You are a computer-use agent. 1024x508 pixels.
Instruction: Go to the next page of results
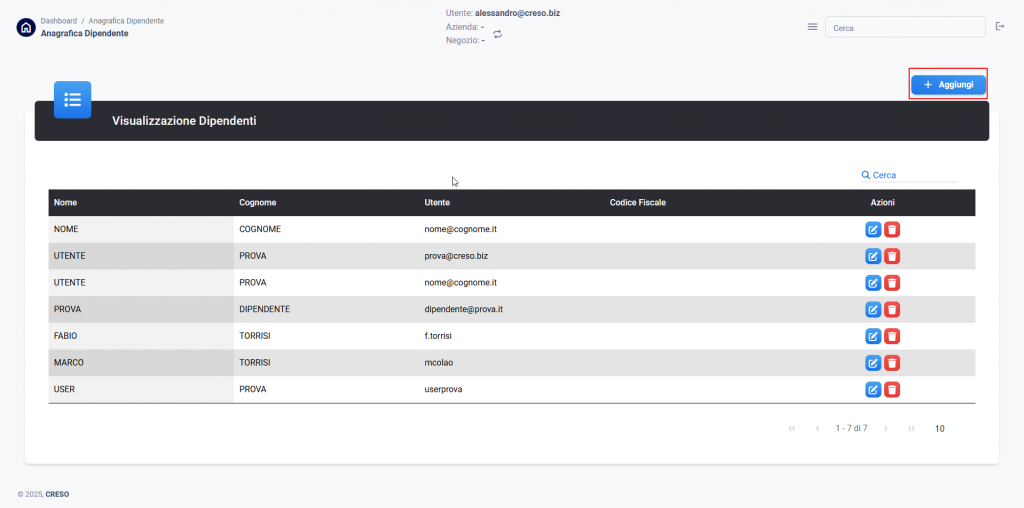(x=886, y=429)
